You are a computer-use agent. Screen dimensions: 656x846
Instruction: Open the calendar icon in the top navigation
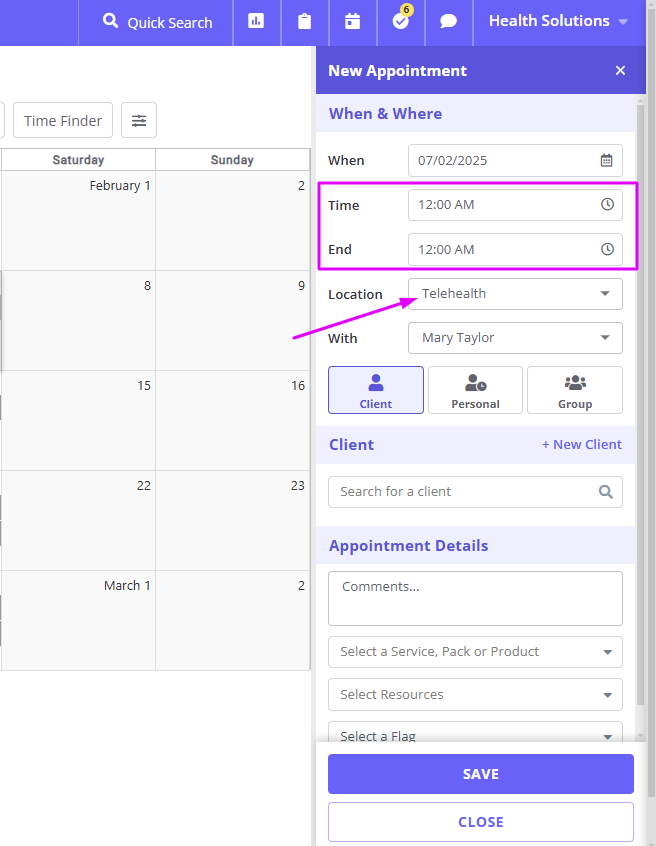pyautogui.click(x=352, y=22)
